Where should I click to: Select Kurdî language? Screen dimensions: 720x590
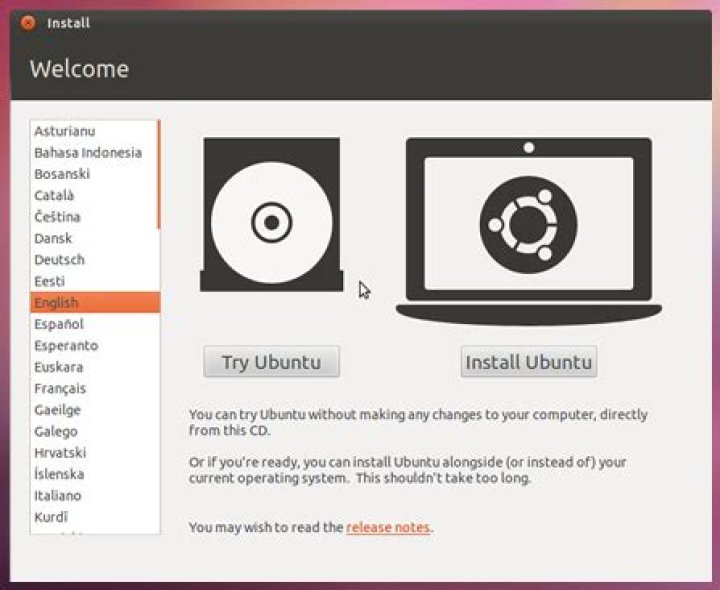click(95, 517)
